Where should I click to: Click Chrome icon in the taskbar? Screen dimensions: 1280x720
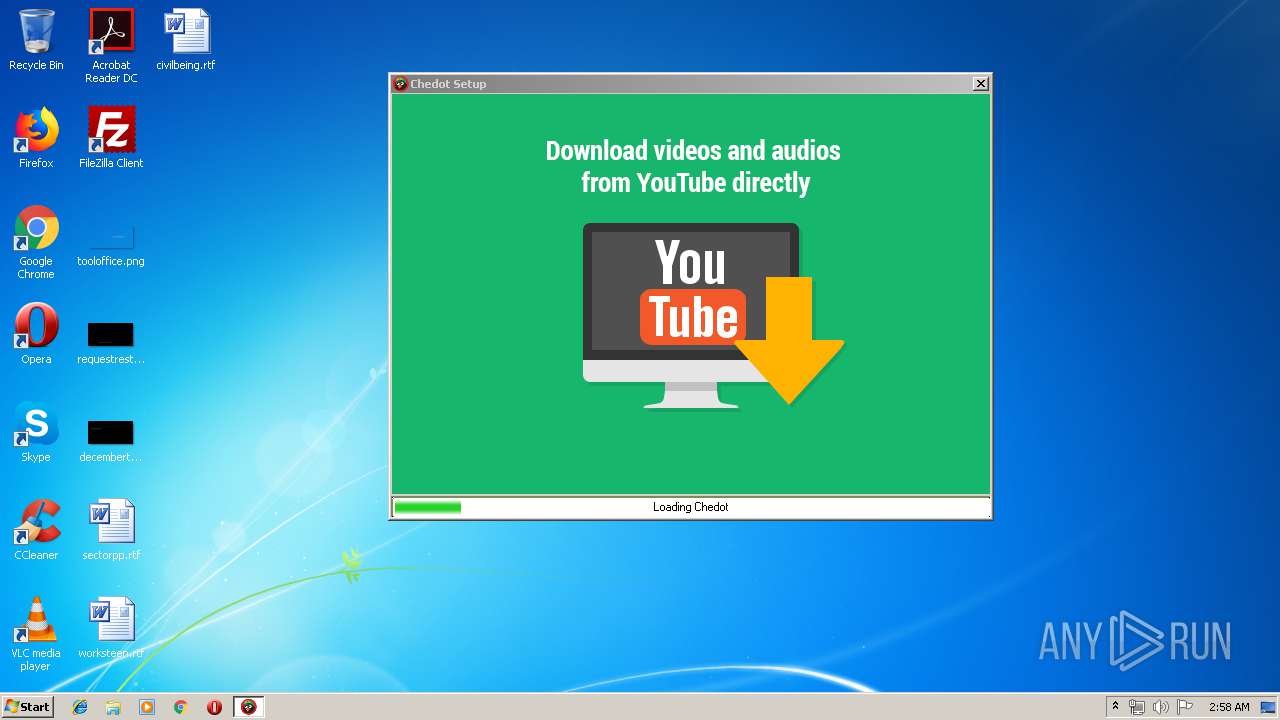(x=181, y=707)
